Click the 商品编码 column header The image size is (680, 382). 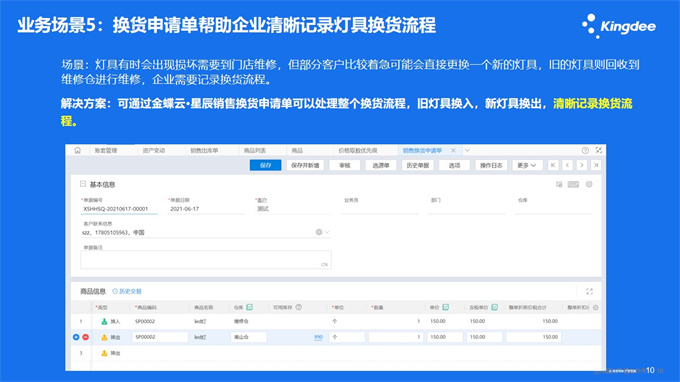click(146, 307)
